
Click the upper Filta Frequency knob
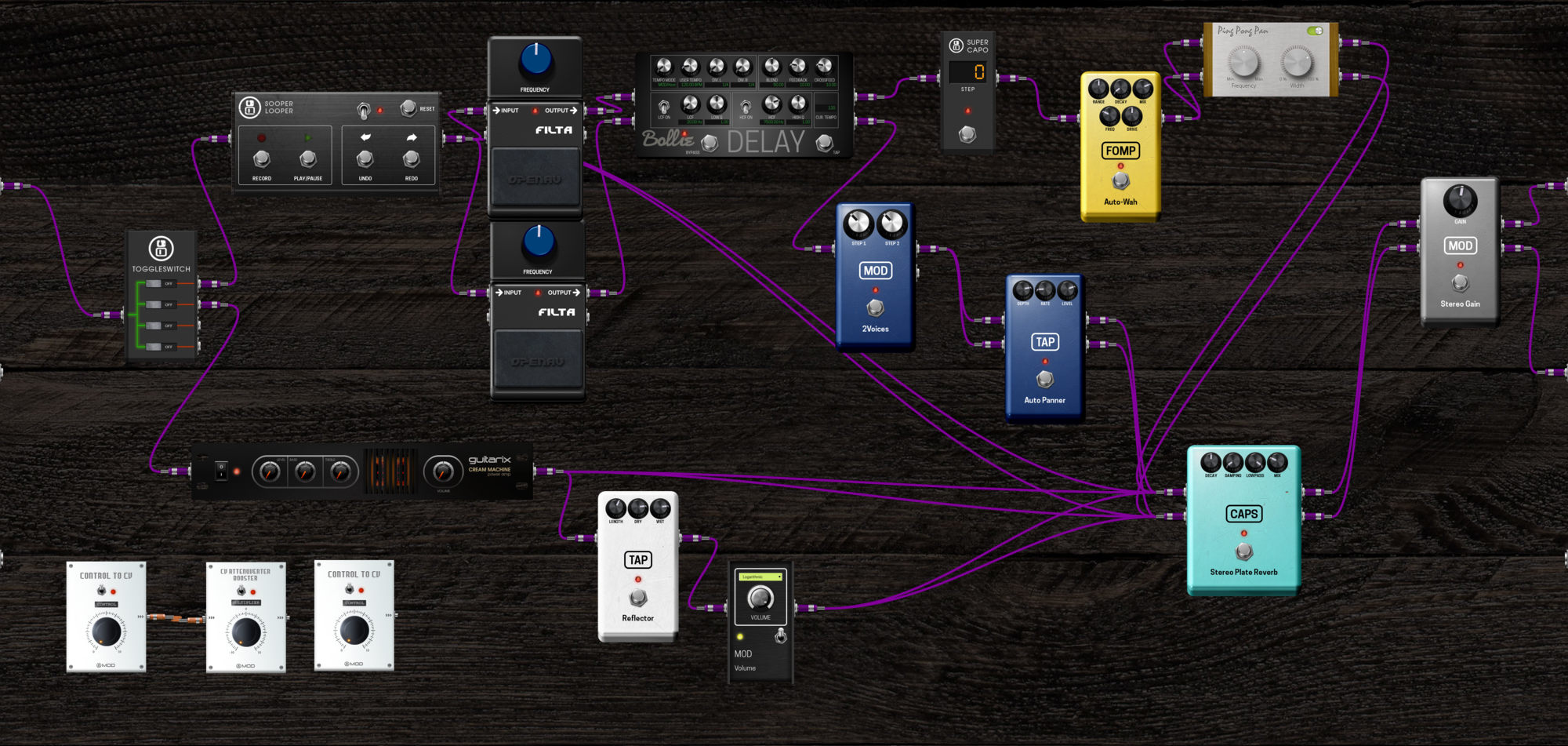tap(535, 60)
